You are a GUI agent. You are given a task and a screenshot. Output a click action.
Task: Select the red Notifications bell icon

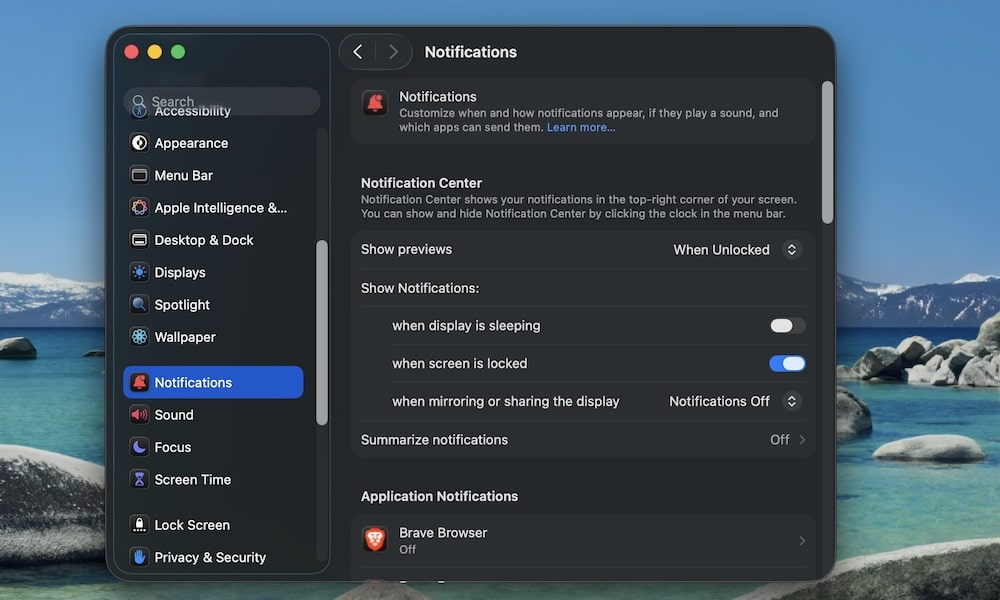point(139,382)
